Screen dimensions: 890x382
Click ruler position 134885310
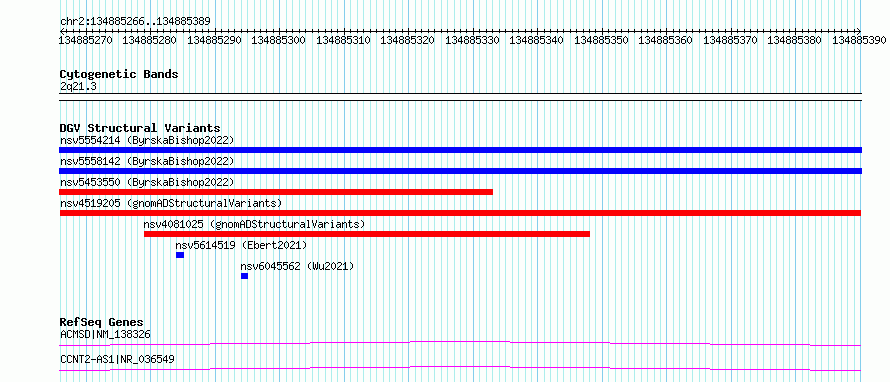[x=343, y=40]
